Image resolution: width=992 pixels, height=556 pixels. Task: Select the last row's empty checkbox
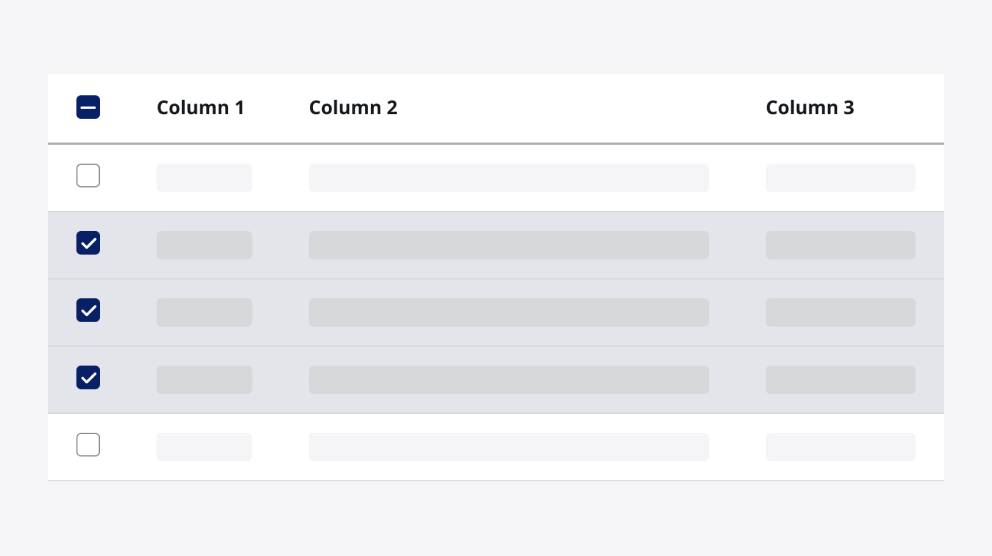(x=88, y=445)
